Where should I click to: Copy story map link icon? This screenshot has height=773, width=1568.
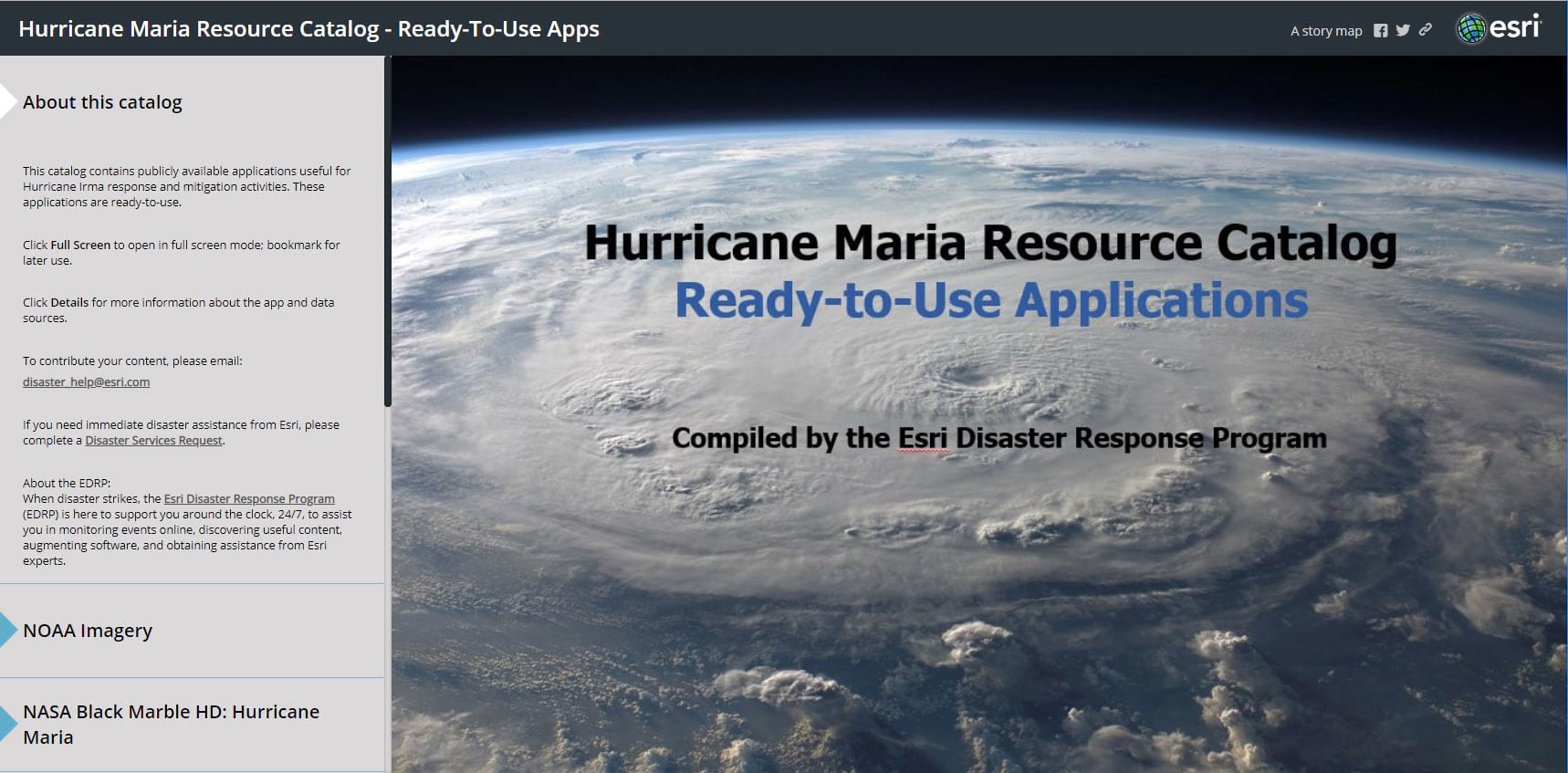1425,30
